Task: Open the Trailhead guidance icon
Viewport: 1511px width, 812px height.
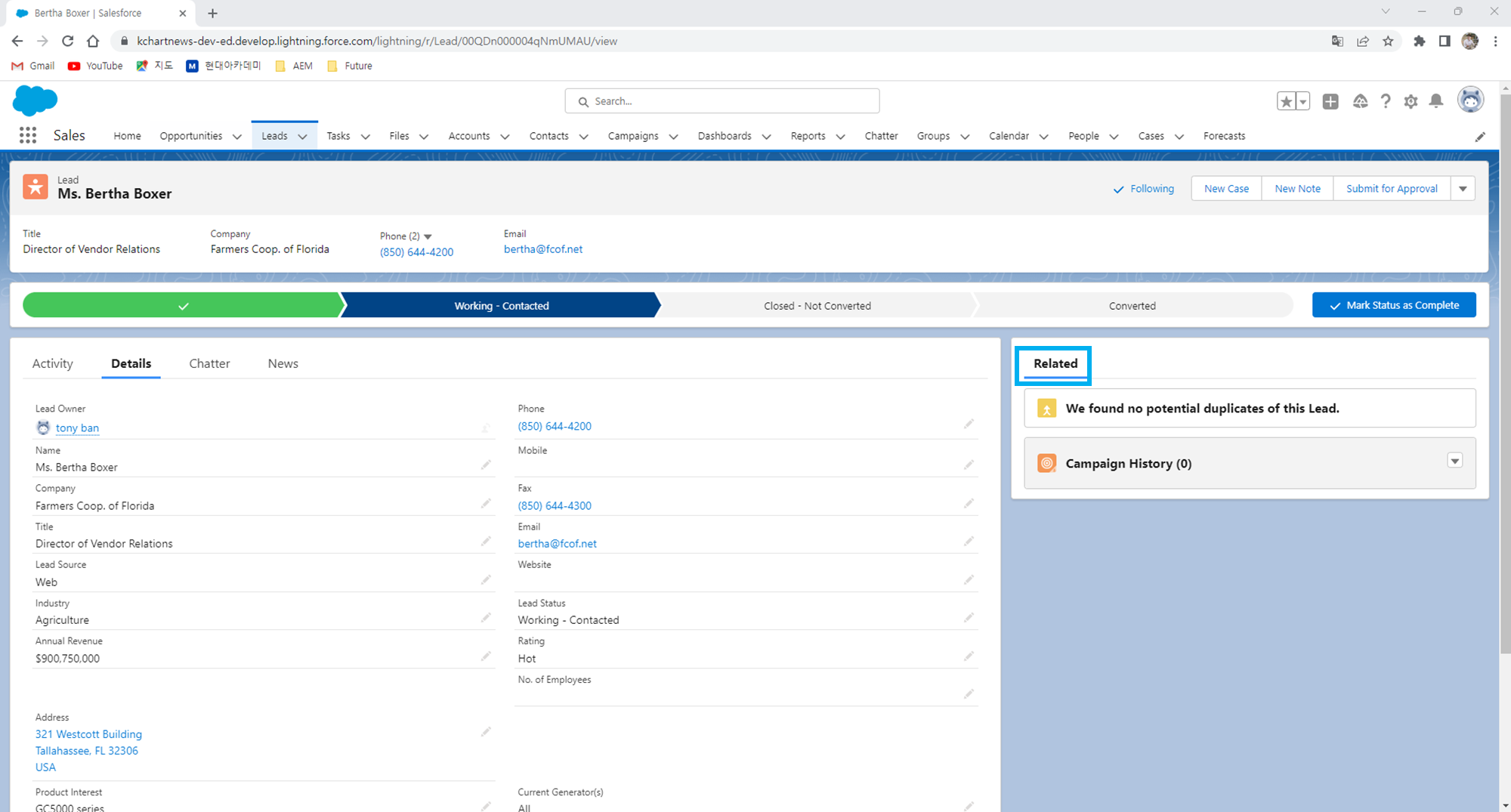Action: 1360,101
